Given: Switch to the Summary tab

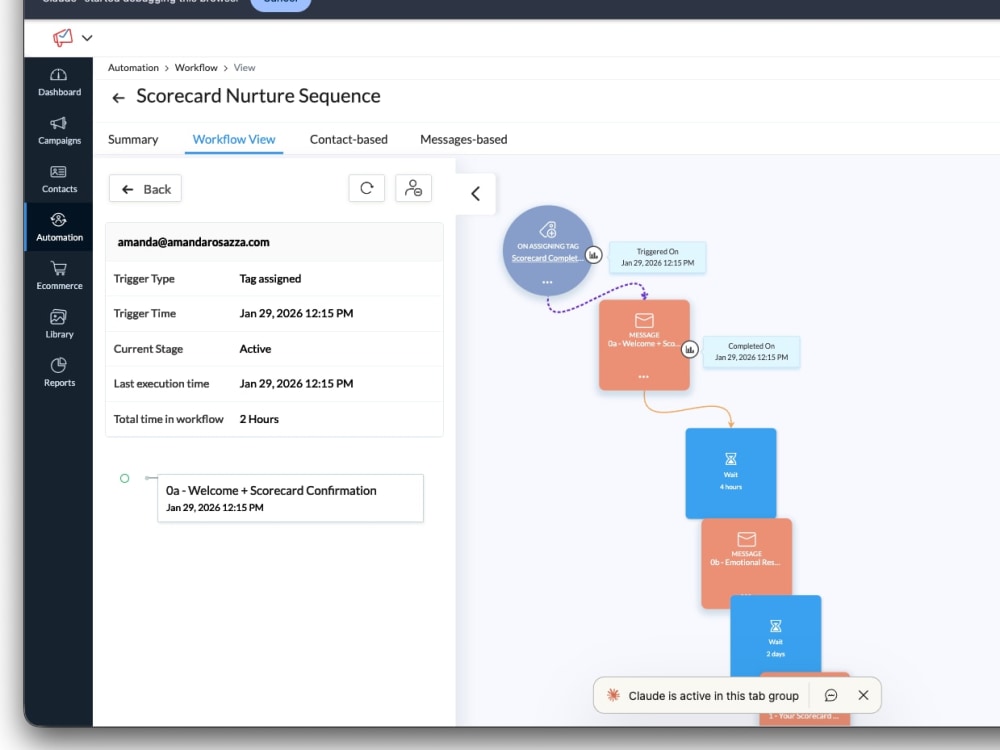Looking at the screenshot, I should [x=133, y=139].
